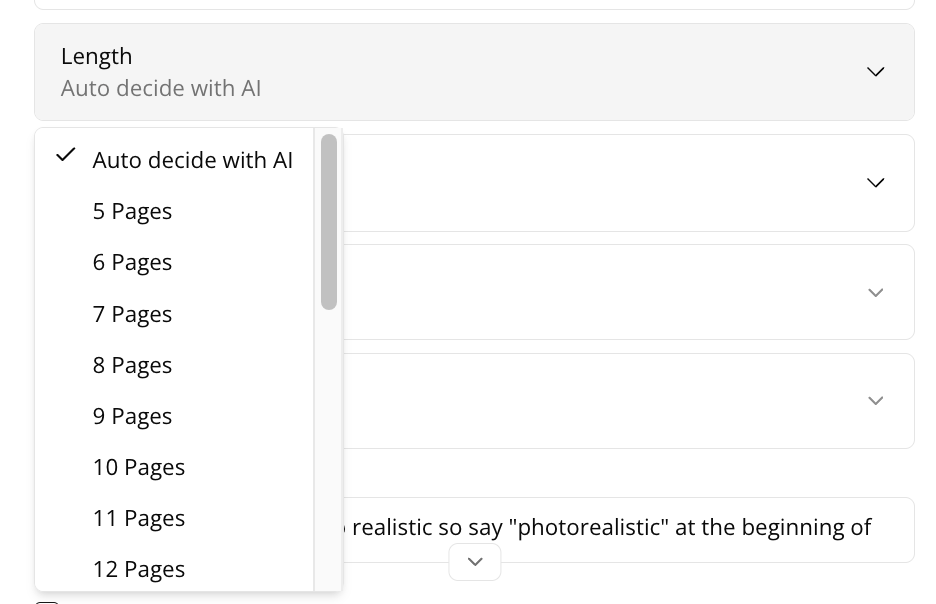Expand the dropdown directly below Length
Image resolution: width=936 pixels, height=604 pixels.
(875, 183)
